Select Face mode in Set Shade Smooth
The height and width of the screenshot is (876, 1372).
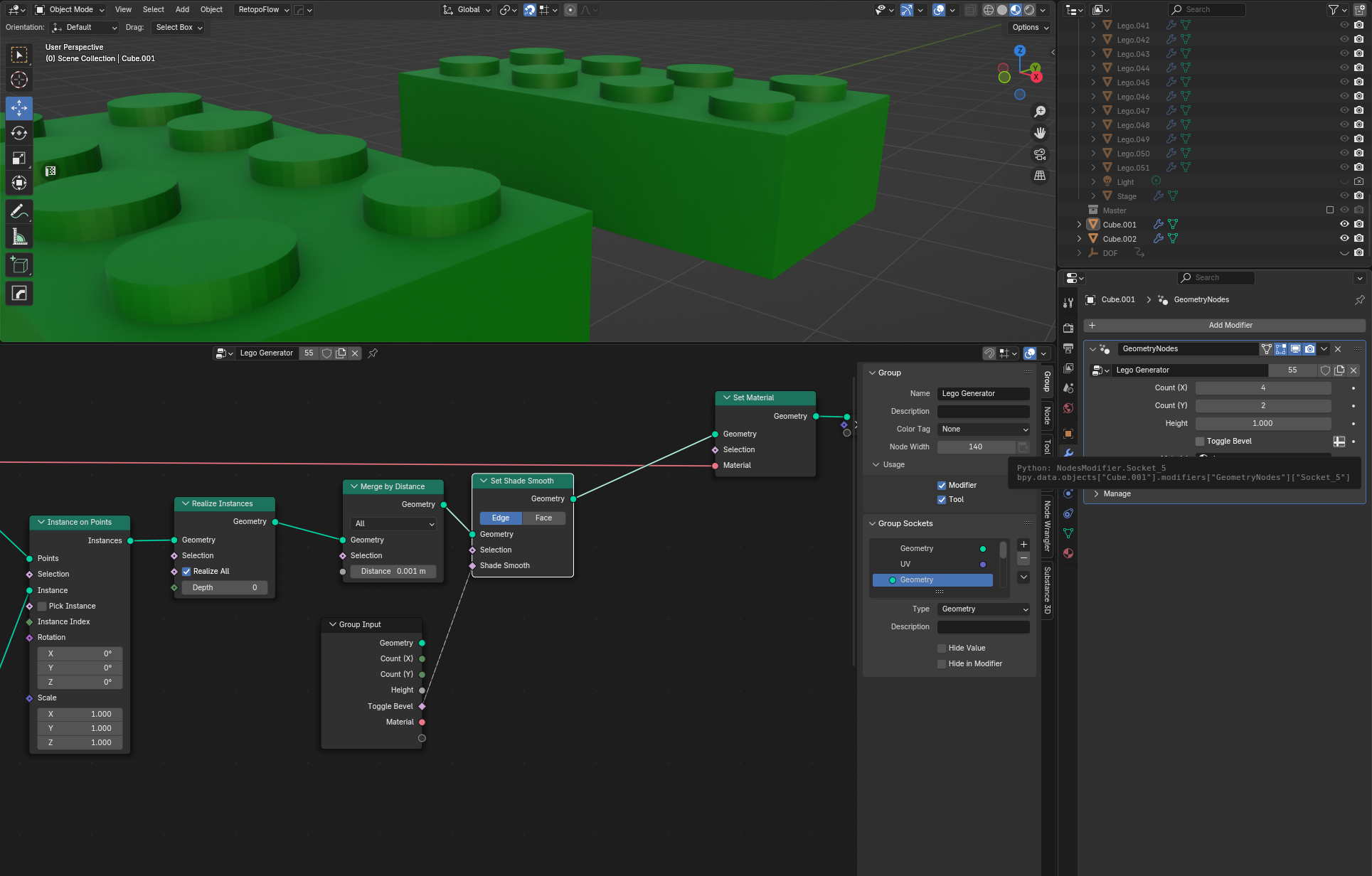[x=543, y=518]
